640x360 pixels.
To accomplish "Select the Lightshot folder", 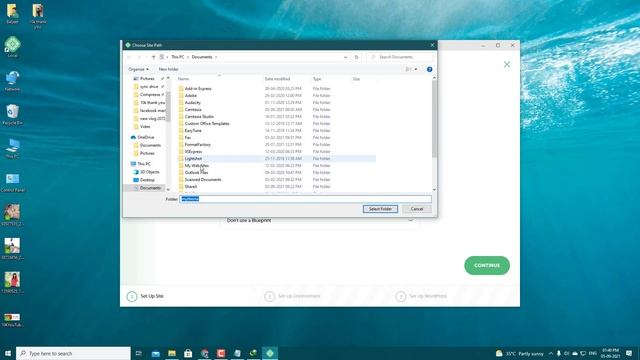I will pyautogui.click(x=193, y=158).
